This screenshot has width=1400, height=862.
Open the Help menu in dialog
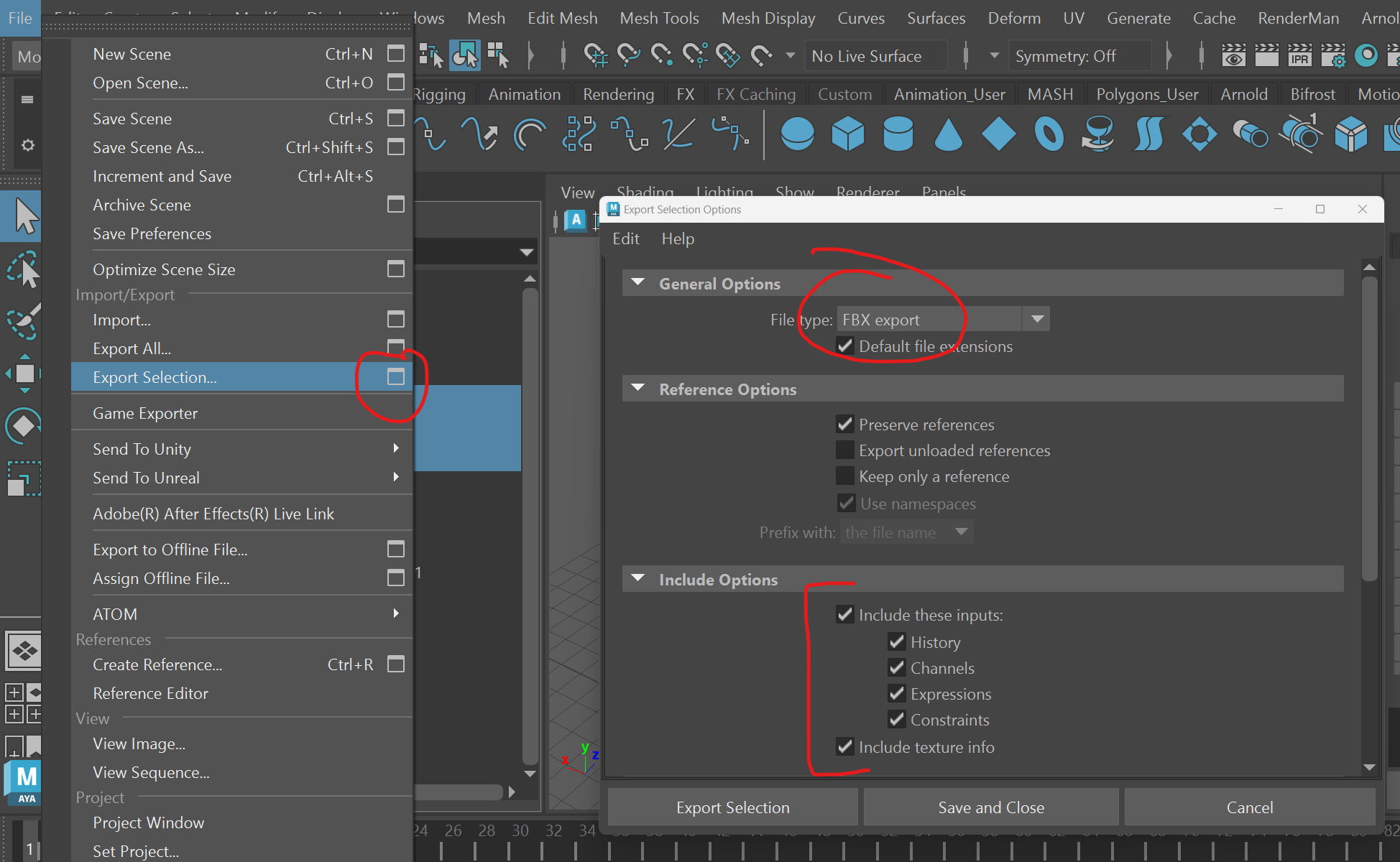(x=678, y=238)
